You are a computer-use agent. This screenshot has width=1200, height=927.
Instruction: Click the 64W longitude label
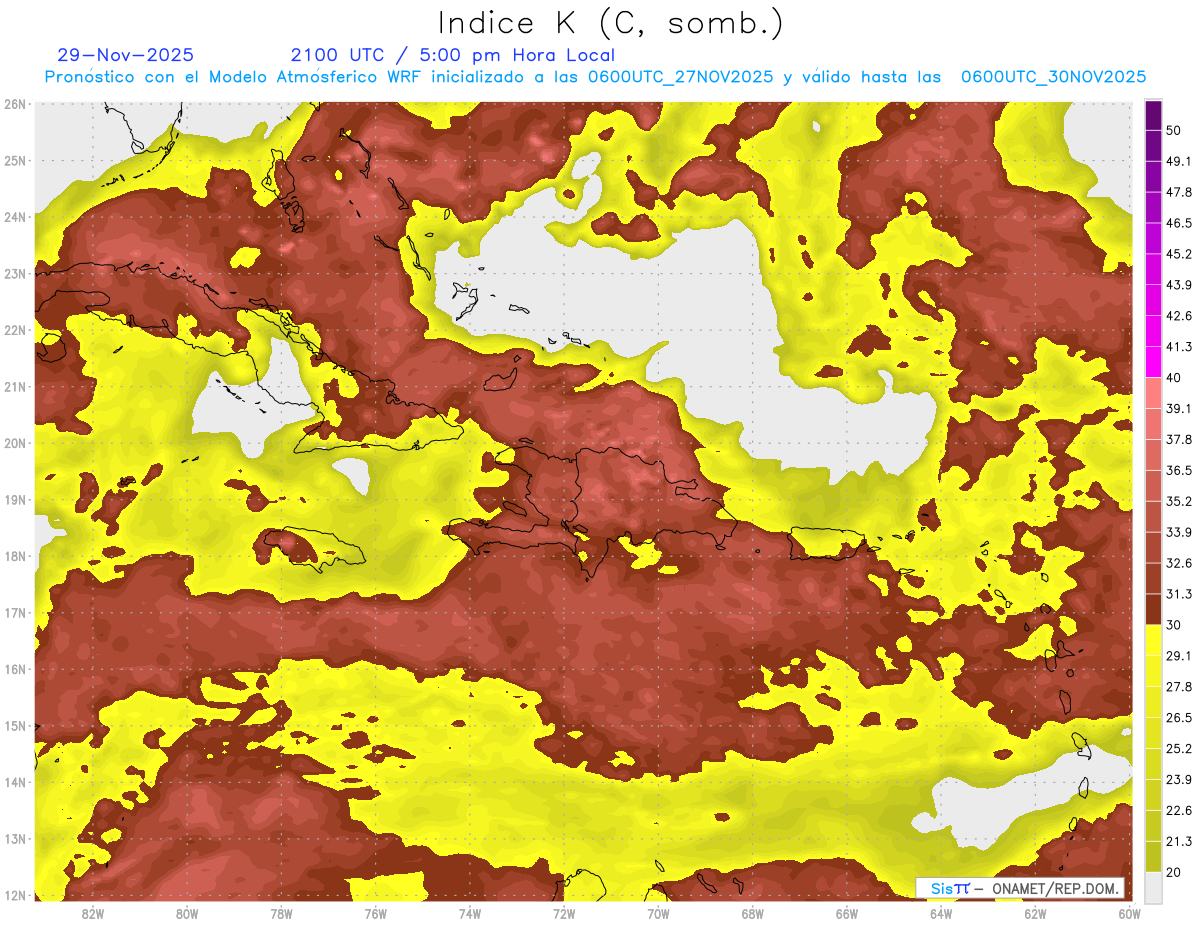(941, 913)
